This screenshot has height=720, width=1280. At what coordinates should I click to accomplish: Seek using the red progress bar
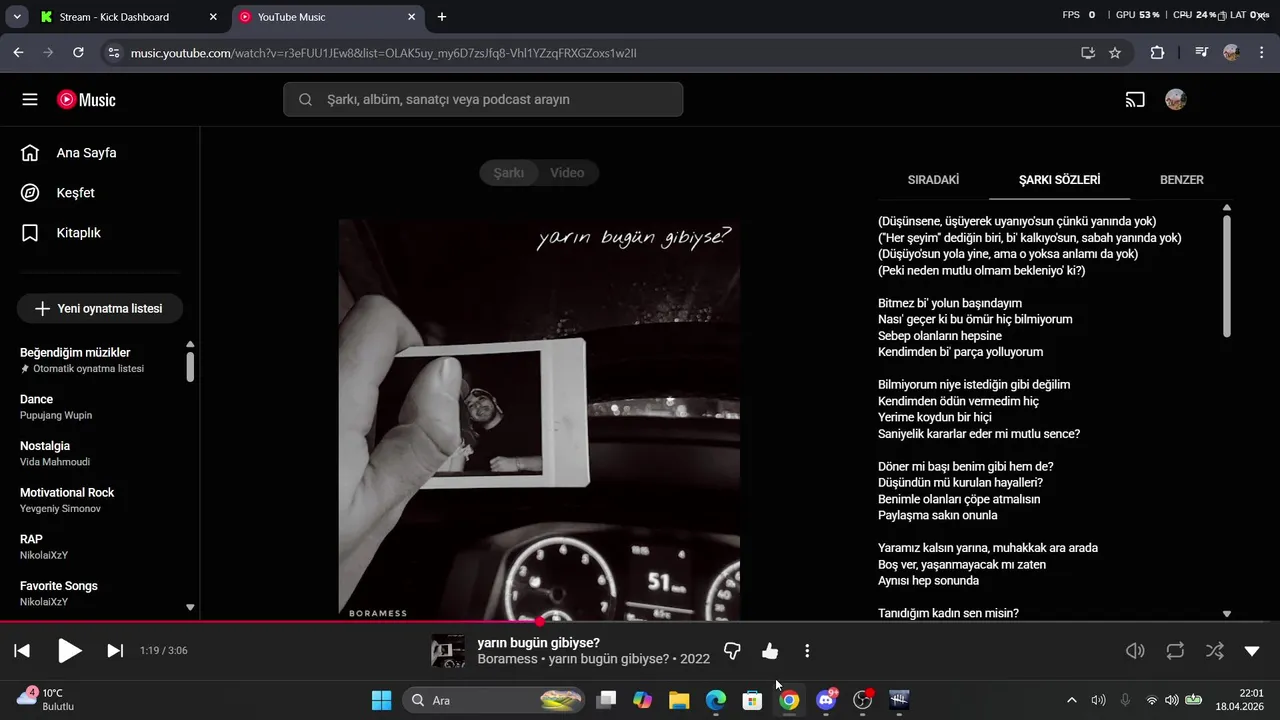click(640, 622)
